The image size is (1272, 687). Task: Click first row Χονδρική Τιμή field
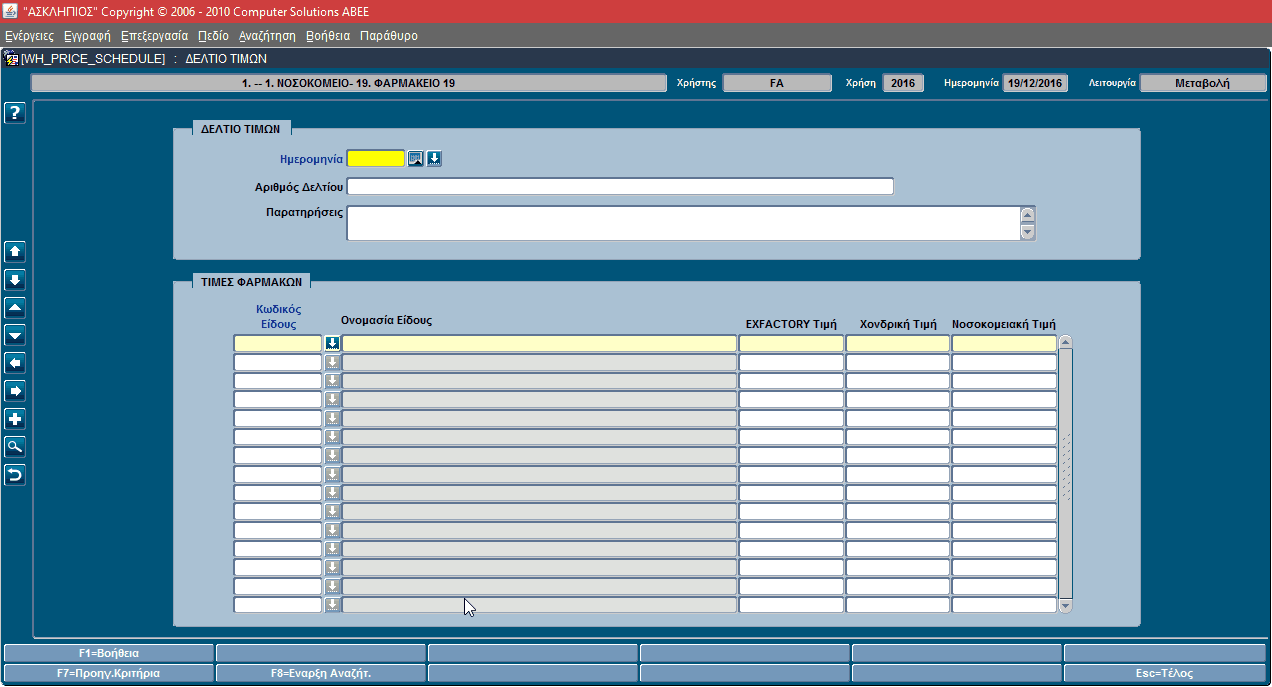point(898,343)
